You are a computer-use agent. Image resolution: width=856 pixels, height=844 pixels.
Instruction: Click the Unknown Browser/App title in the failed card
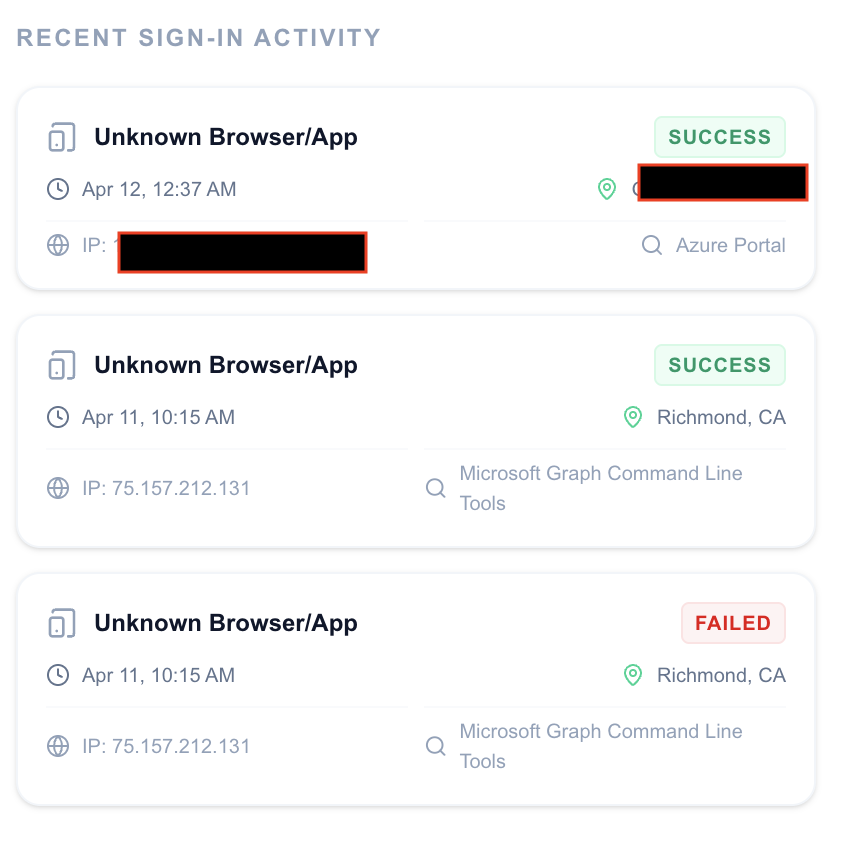[226, 624]
